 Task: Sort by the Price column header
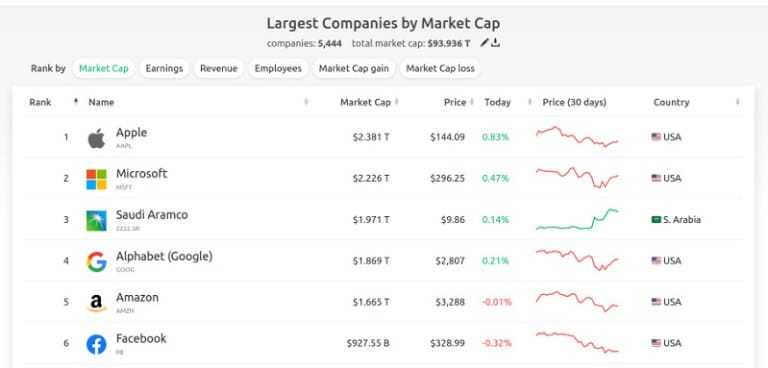[455, 102]
